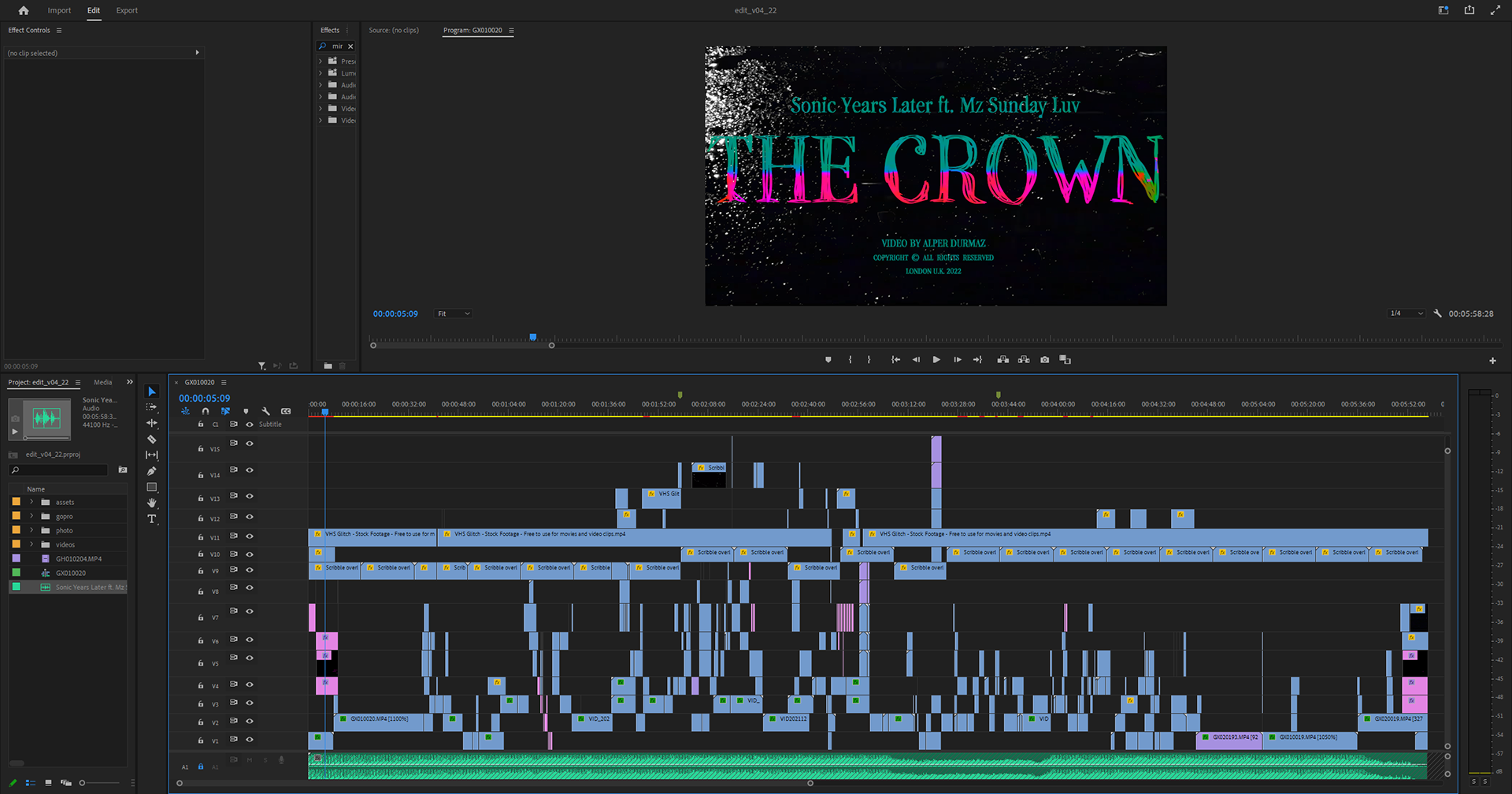This screenshot has height=794, width=1512.
Task: Open the button editor plus icon
Action: (x=1492, y=361)
